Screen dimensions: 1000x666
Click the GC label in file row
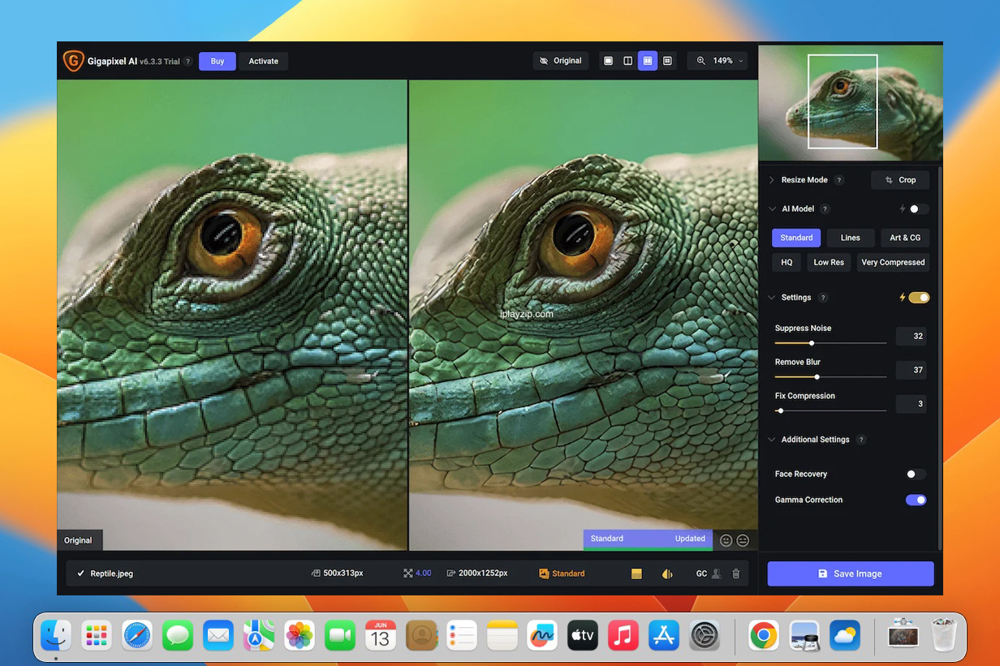[701, 574]
